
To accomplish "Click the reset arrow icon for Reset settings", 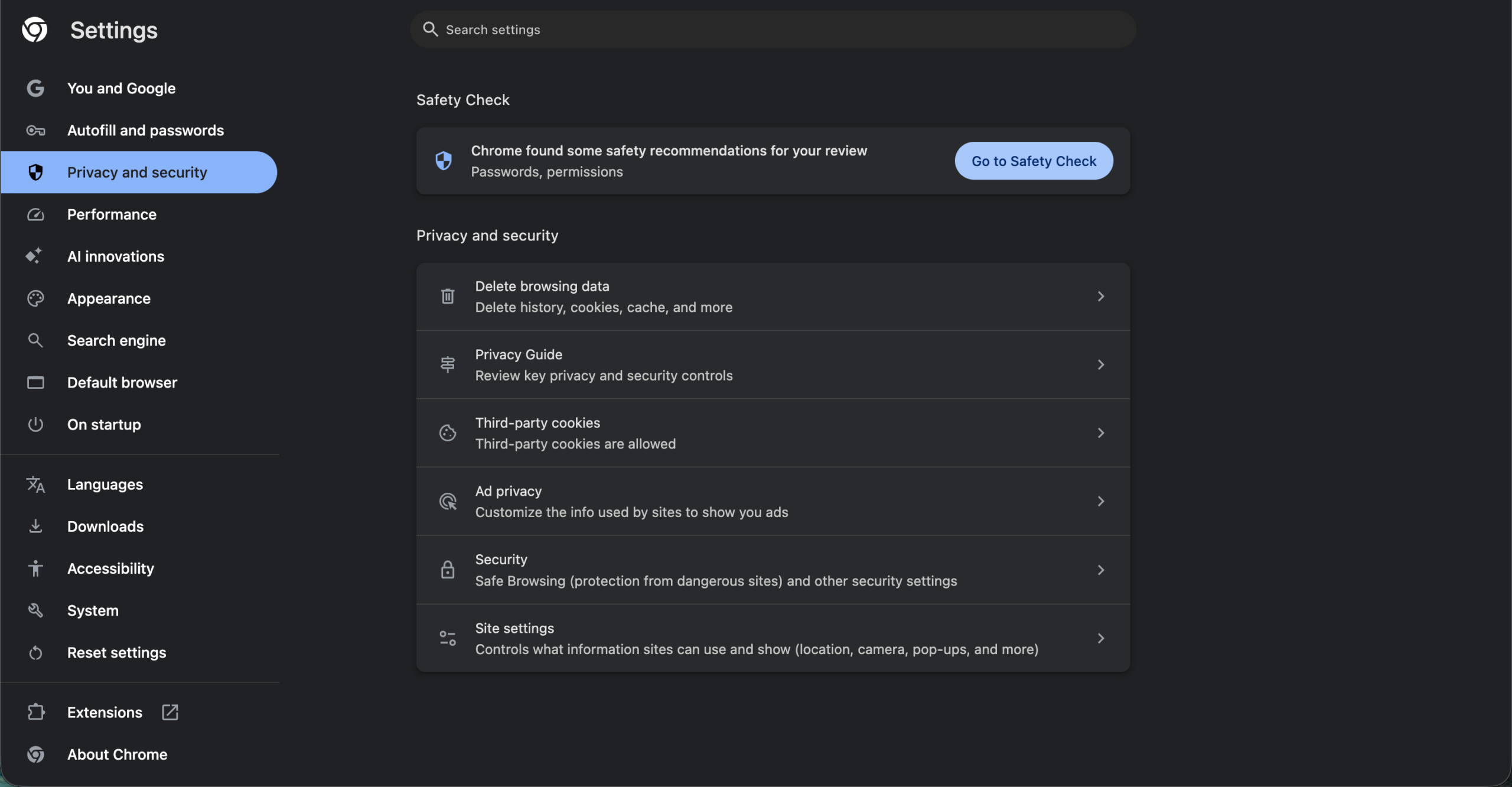I will click(35, 652).
